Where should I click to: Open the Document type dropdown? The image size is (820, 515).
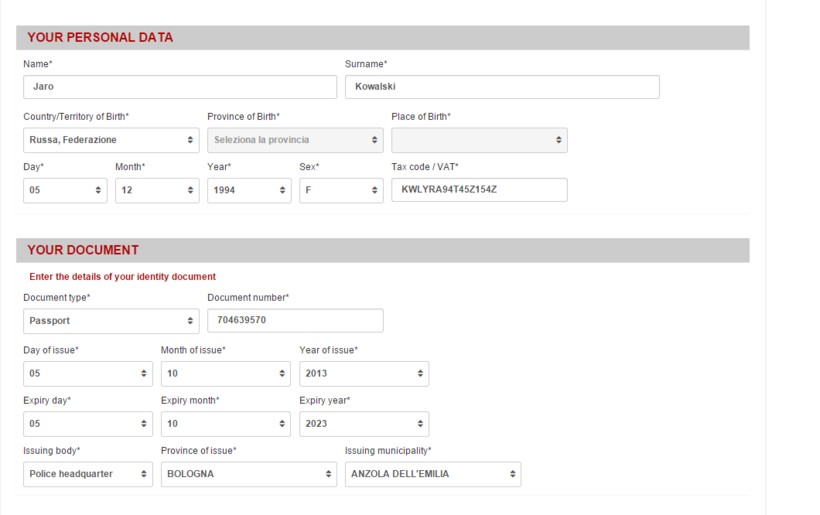pos(111,321)
